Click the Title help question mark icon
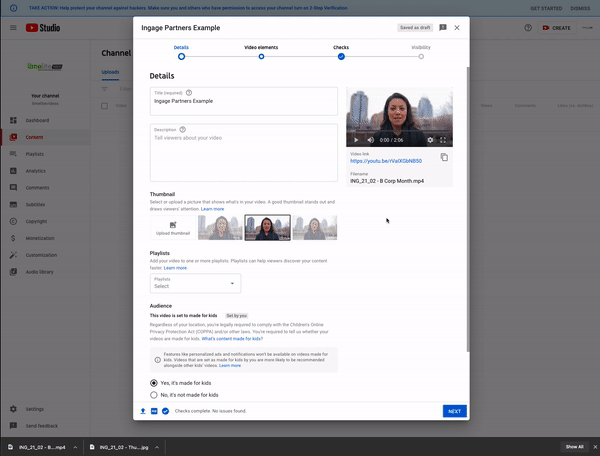The height and width of the screenshot is (456, 600). pyautogui.click(x=189, y=93)
